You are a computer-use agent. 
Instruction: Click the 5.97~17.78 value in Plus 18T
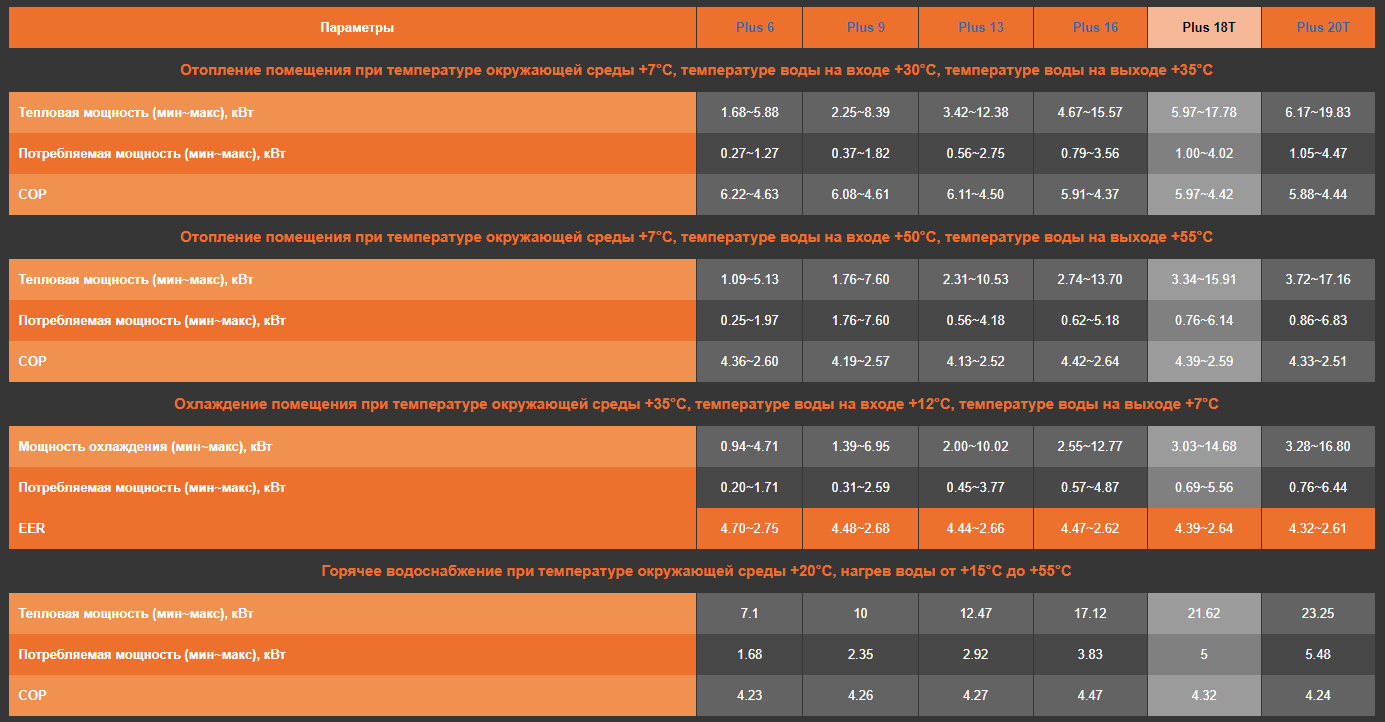(x=1203, y=112)
